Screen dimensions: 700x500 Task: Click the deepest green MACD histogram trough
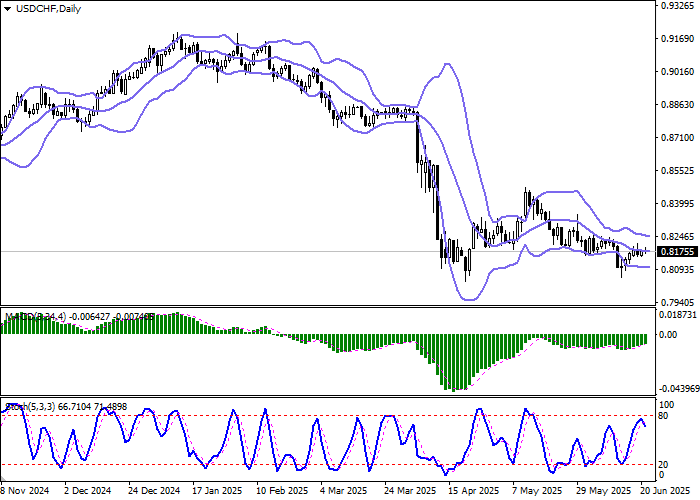coord(456,362)
